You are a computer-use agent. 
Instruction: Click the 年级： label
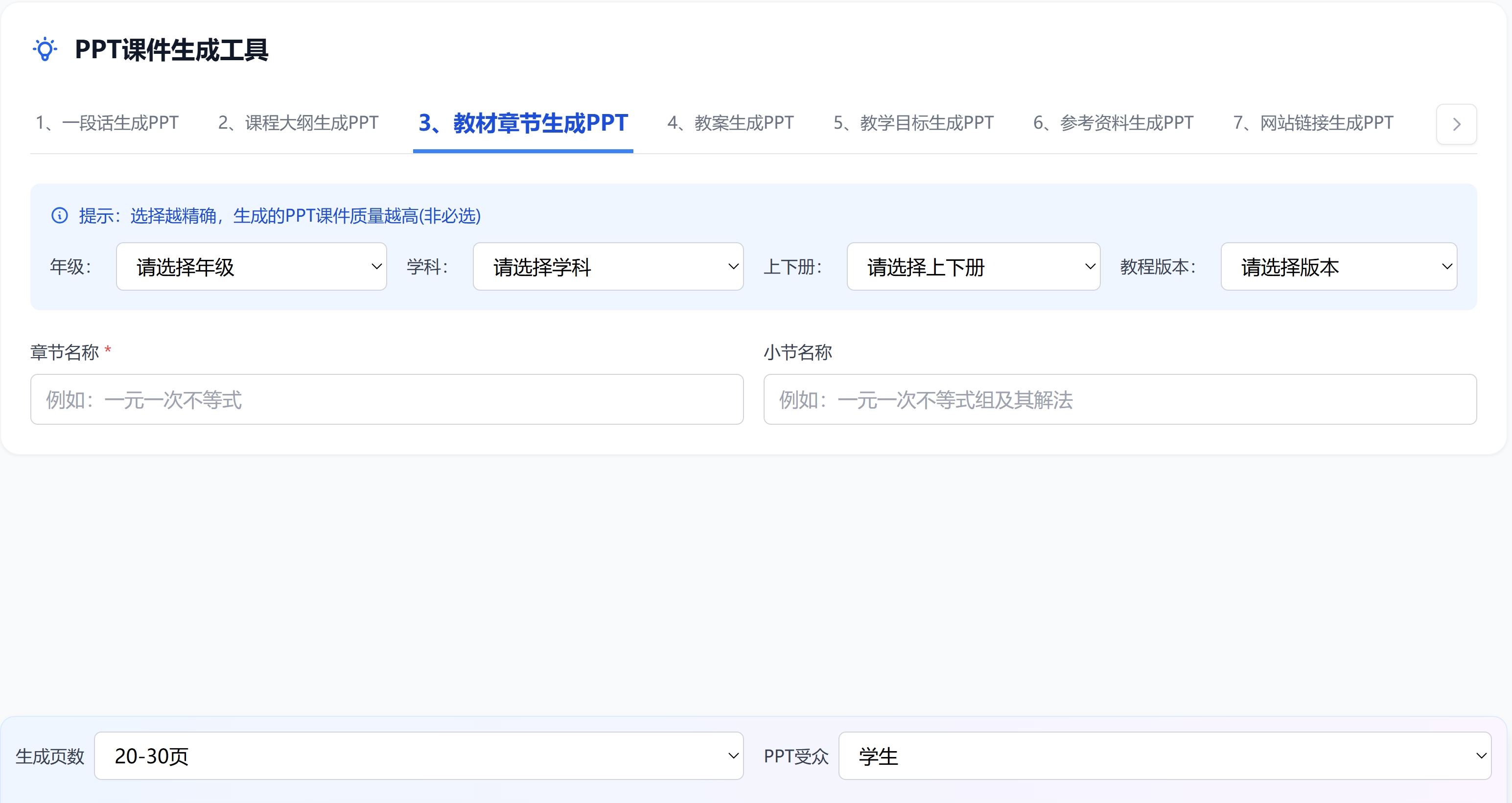click(71, 267)
